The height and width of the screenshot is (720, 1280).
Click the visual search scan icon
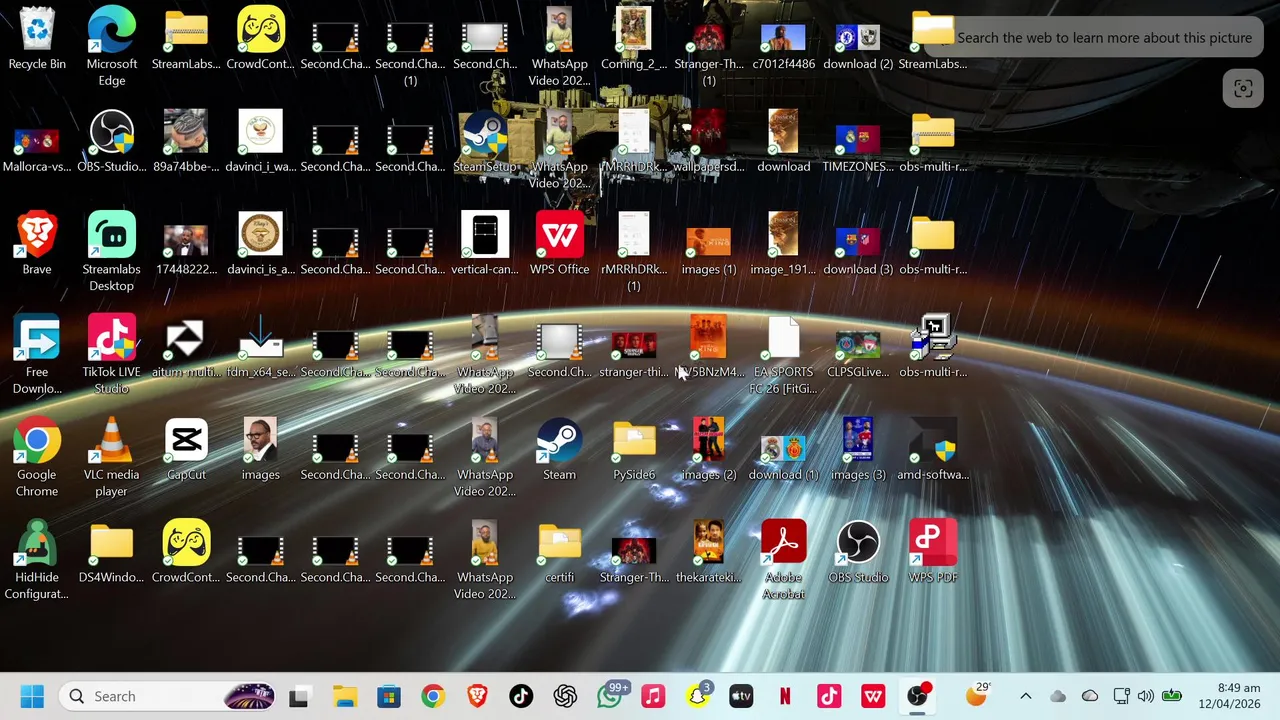1243,89
